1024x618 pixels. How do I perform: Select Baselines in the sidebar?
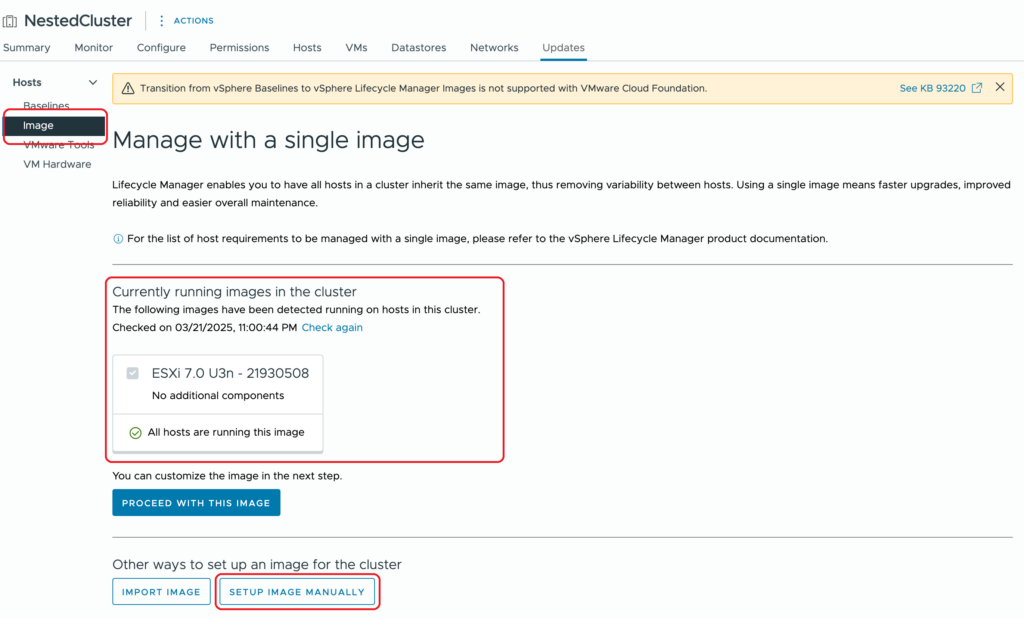pos(46,106)
